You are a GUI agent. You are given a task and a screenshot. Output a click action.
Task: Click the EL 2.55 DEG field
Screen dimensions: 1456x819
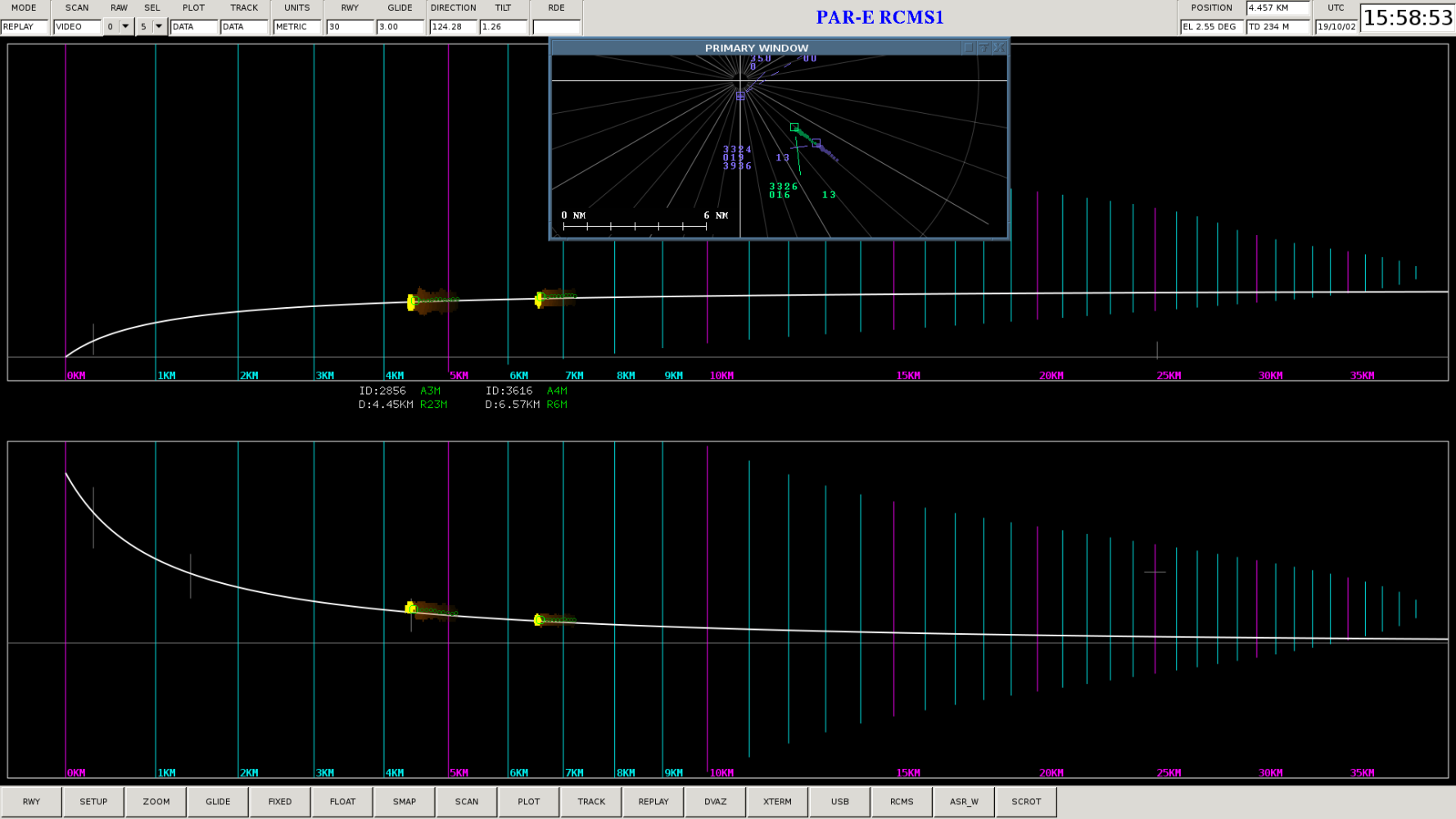click(x=1211, y=26)
